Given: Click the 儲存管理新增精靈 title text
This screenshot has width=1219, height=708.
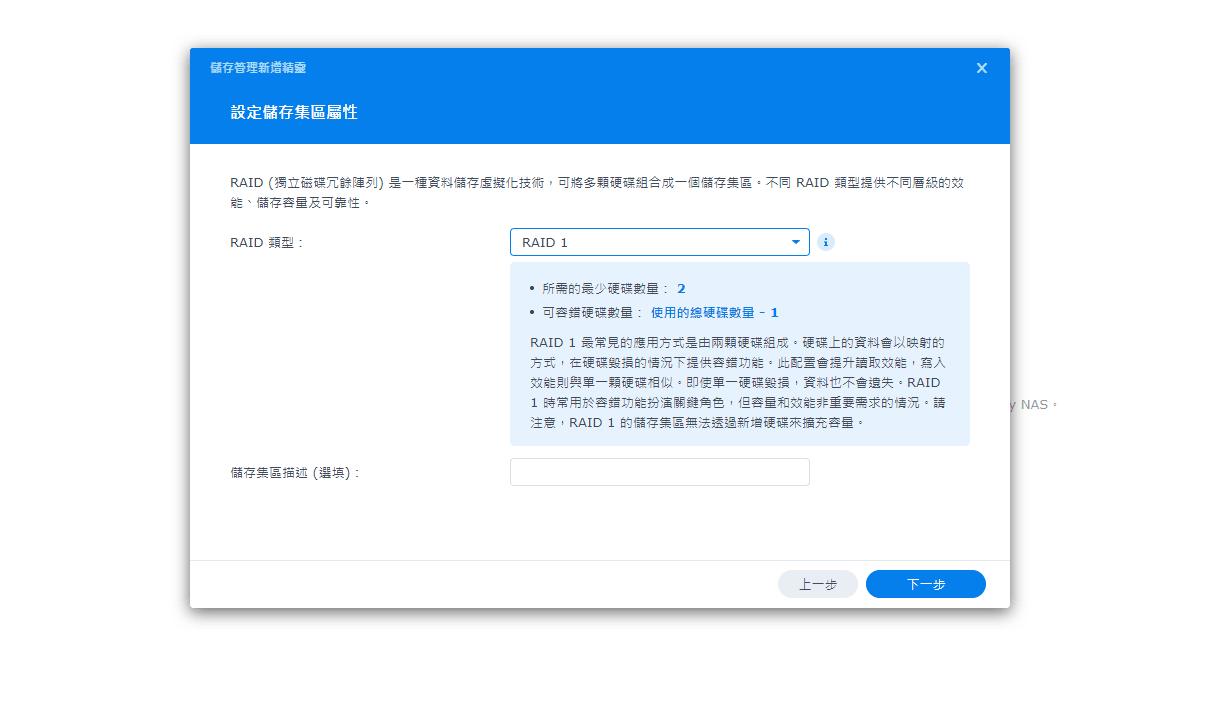Looking at the screenshot, I should tap(258, 68).
